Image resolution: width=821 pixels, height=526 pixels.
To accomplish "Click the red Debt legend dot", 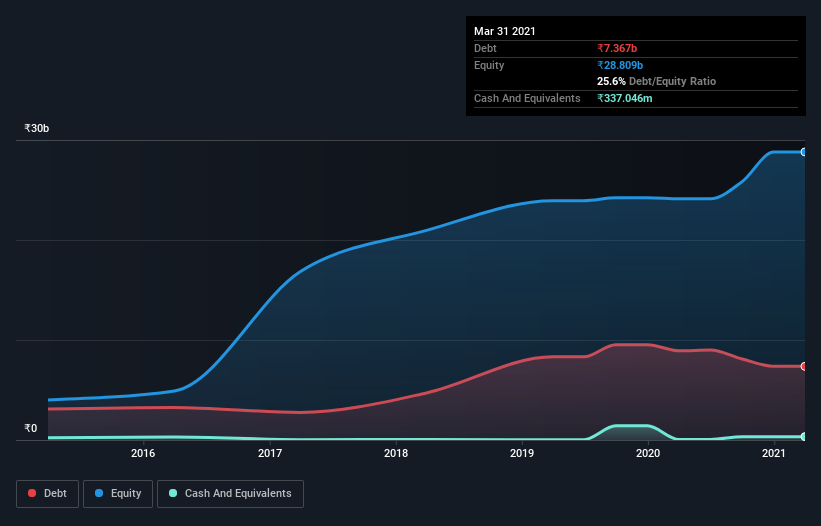I will tap(32, 493).
